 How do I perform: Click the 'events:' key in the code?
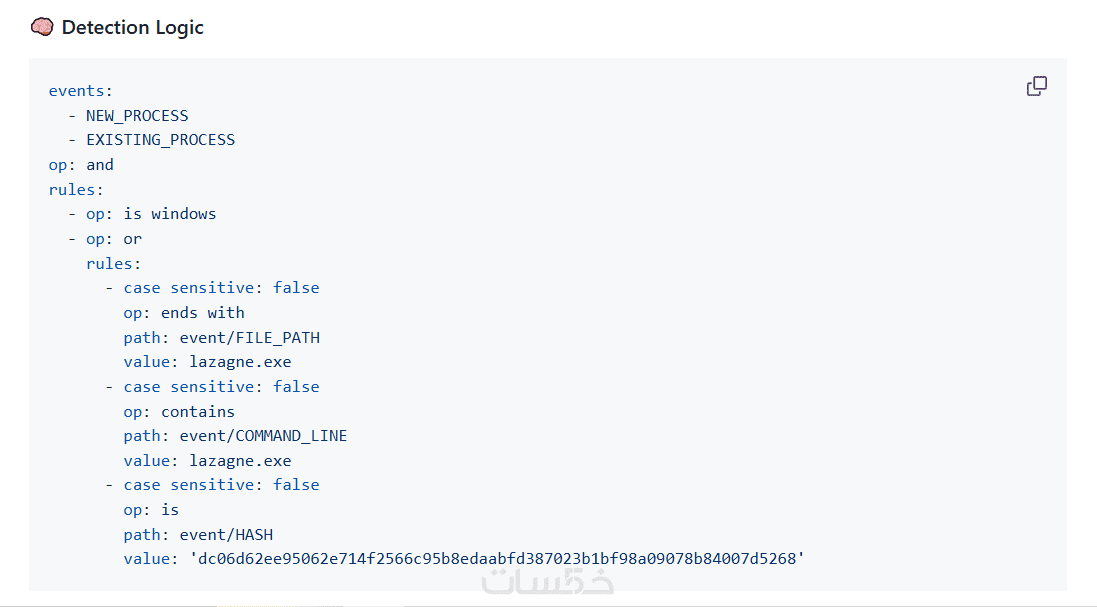(80, 91)
